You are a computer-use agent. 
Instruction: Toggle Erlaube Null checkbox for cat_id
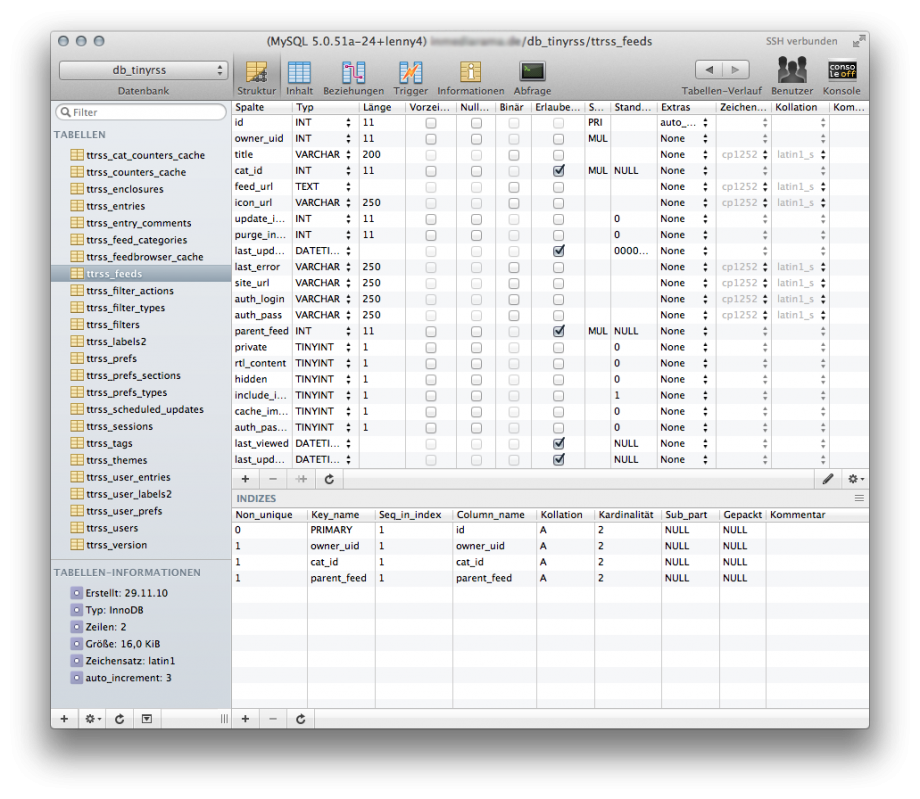(x=559, y=171)
